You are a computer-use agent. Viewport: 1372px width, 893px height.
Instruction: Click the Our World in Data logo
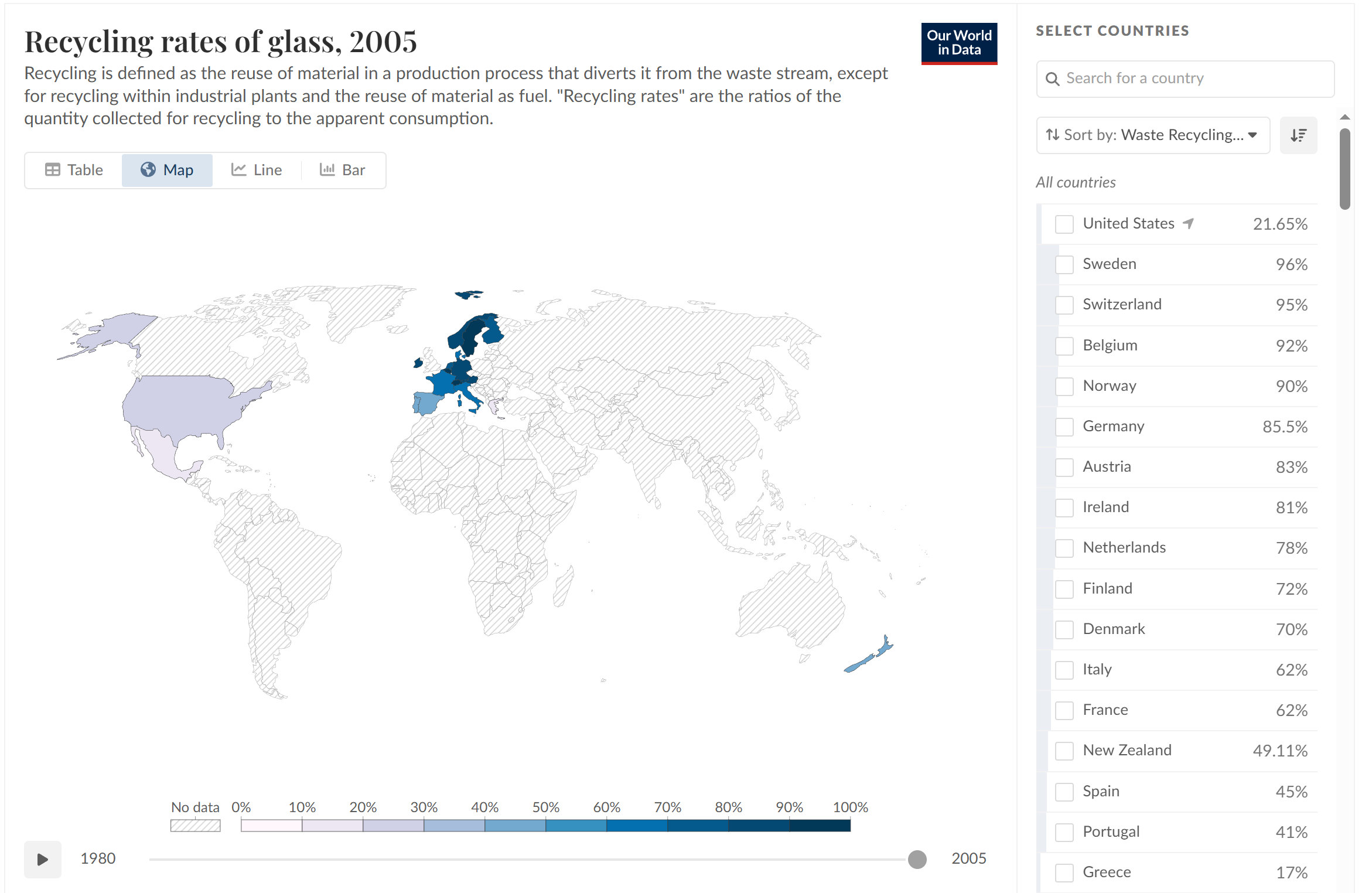pos(958,43)
